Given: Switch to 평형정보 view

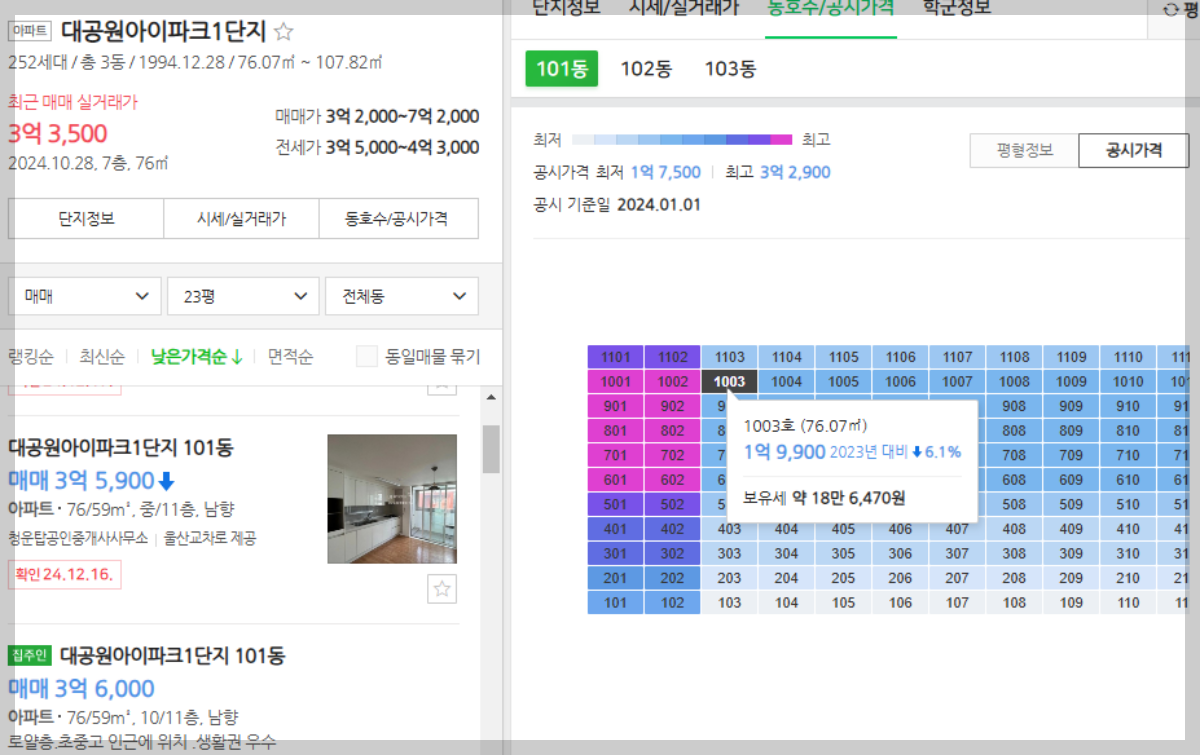Looking at the screenshot, I should pyautogui.click(x=1024, y=150).
